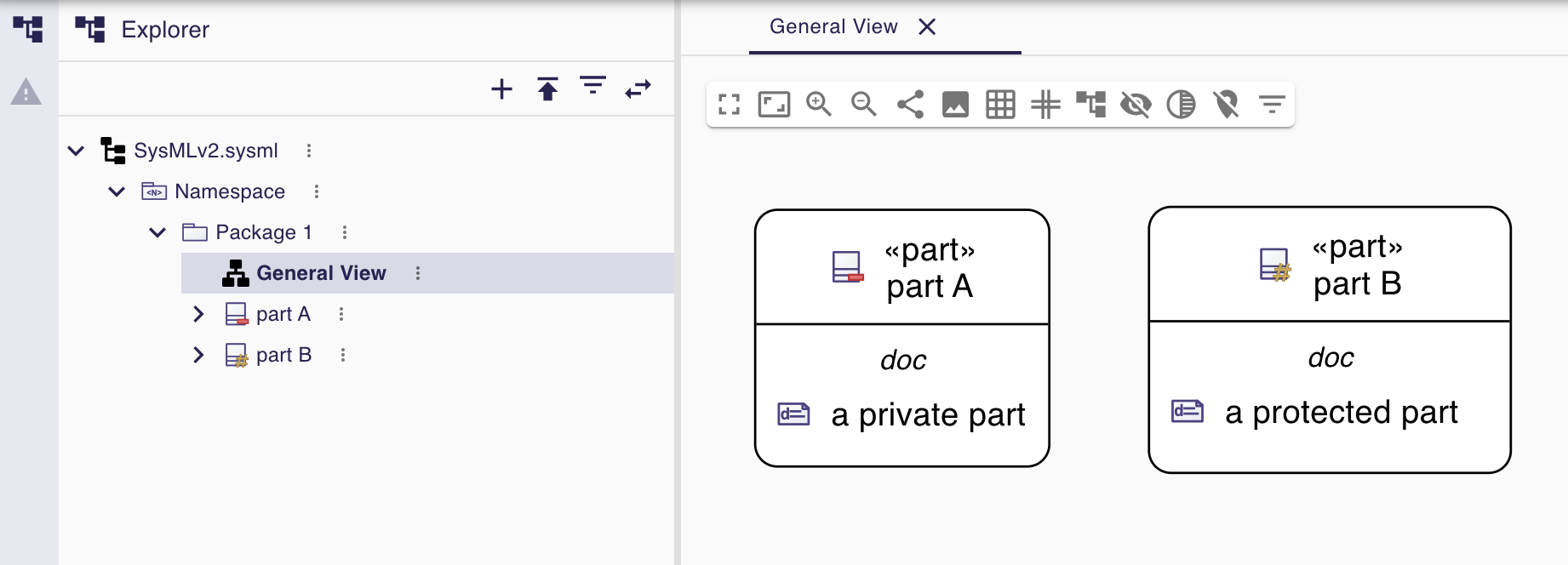Toggle snap to grid

tap(1045, 105)
